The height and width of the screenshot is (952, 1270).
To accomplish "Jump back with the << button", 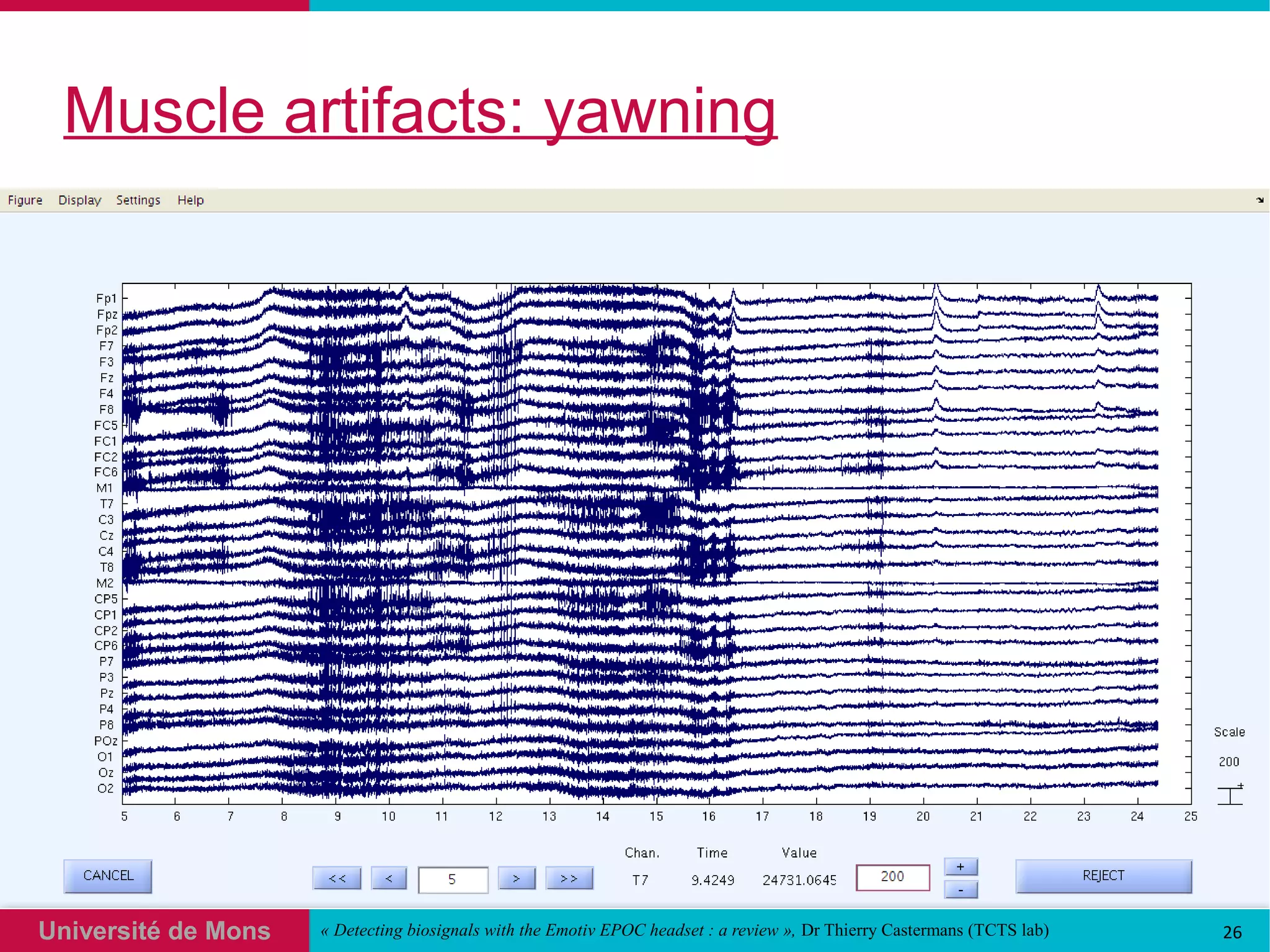I will click(x=337, y=878).
